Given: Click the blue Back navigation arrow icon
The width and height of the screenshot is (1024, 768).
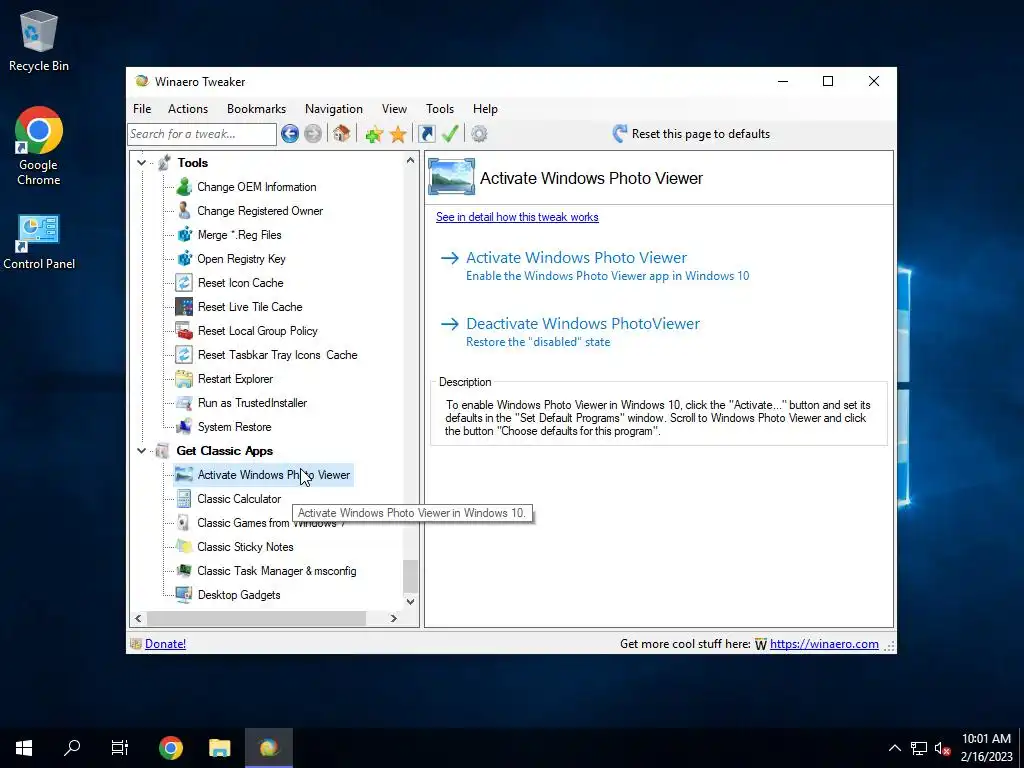Looking at the screenshot, I should pyautogui.click(x=290, y=134).
